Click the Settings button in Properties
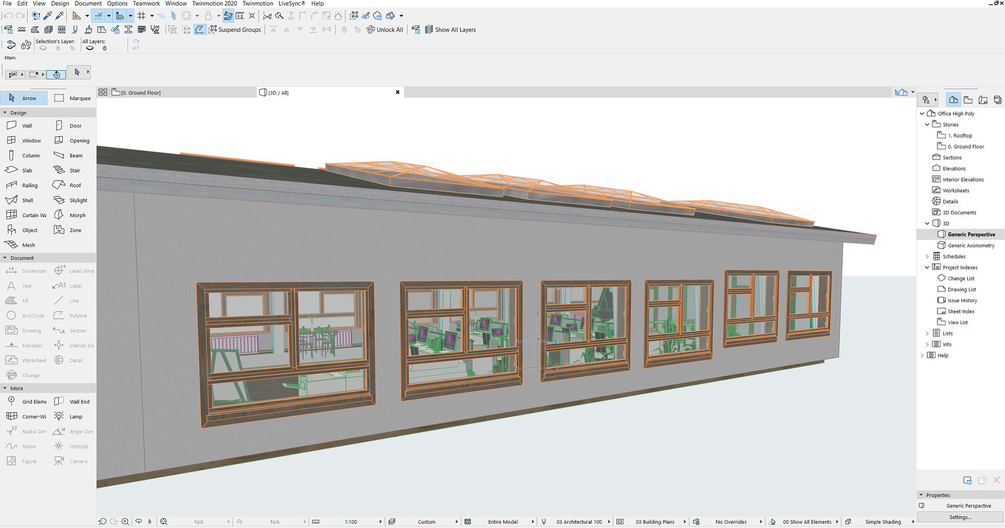1005x528 pixels. [959, 516]
